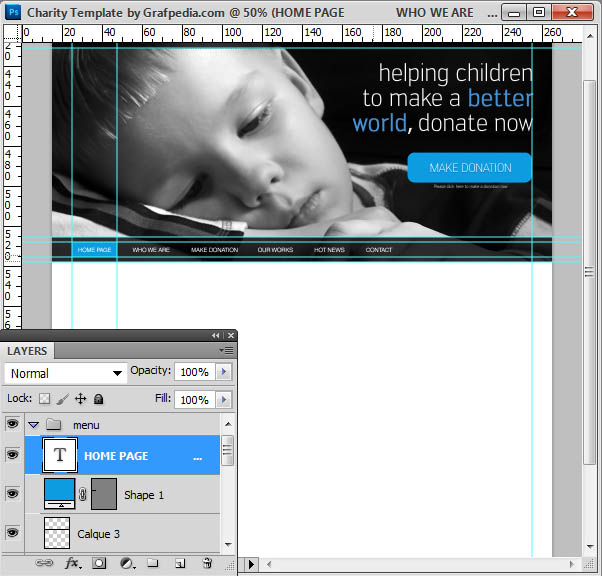The height and width of the screenshot is (576, 602).
Task: Click WHO WE ARE in canvas menu
Action: tap(151, 250)
